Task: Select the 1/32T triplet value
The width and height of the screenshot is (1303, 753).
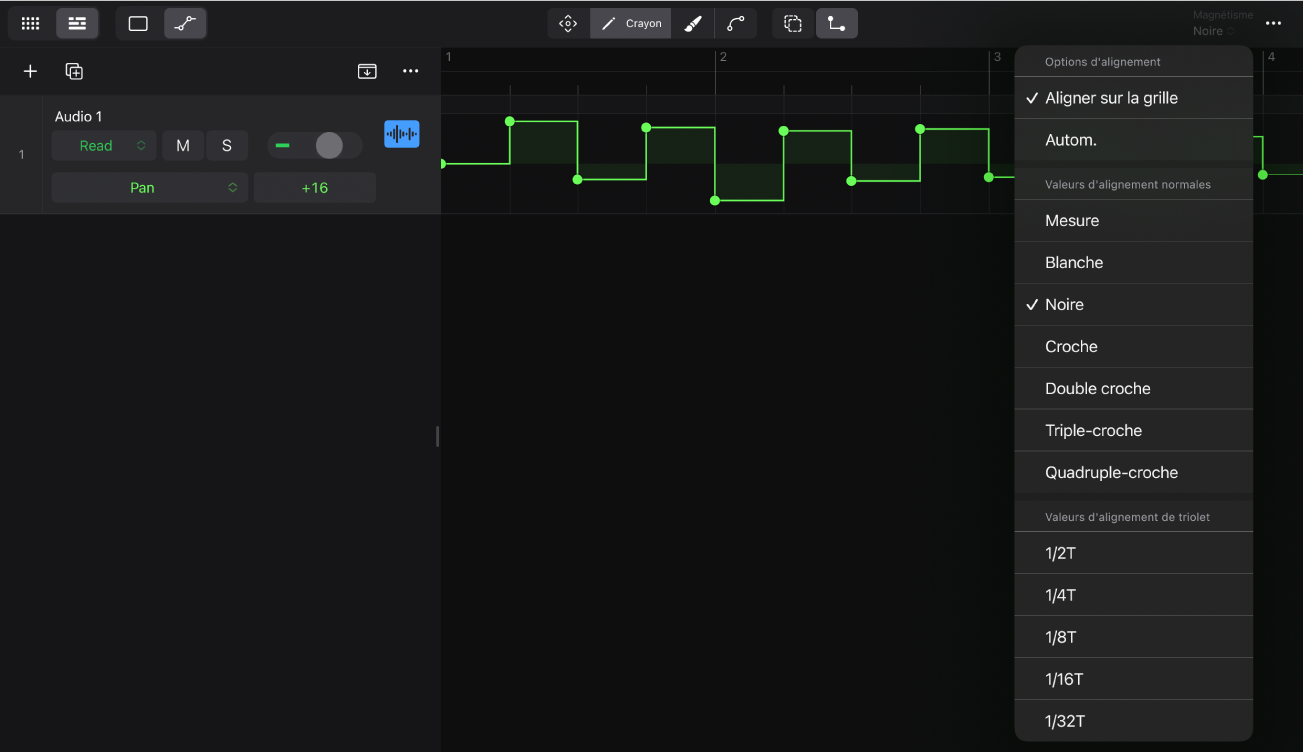Action: (1134, 721)
